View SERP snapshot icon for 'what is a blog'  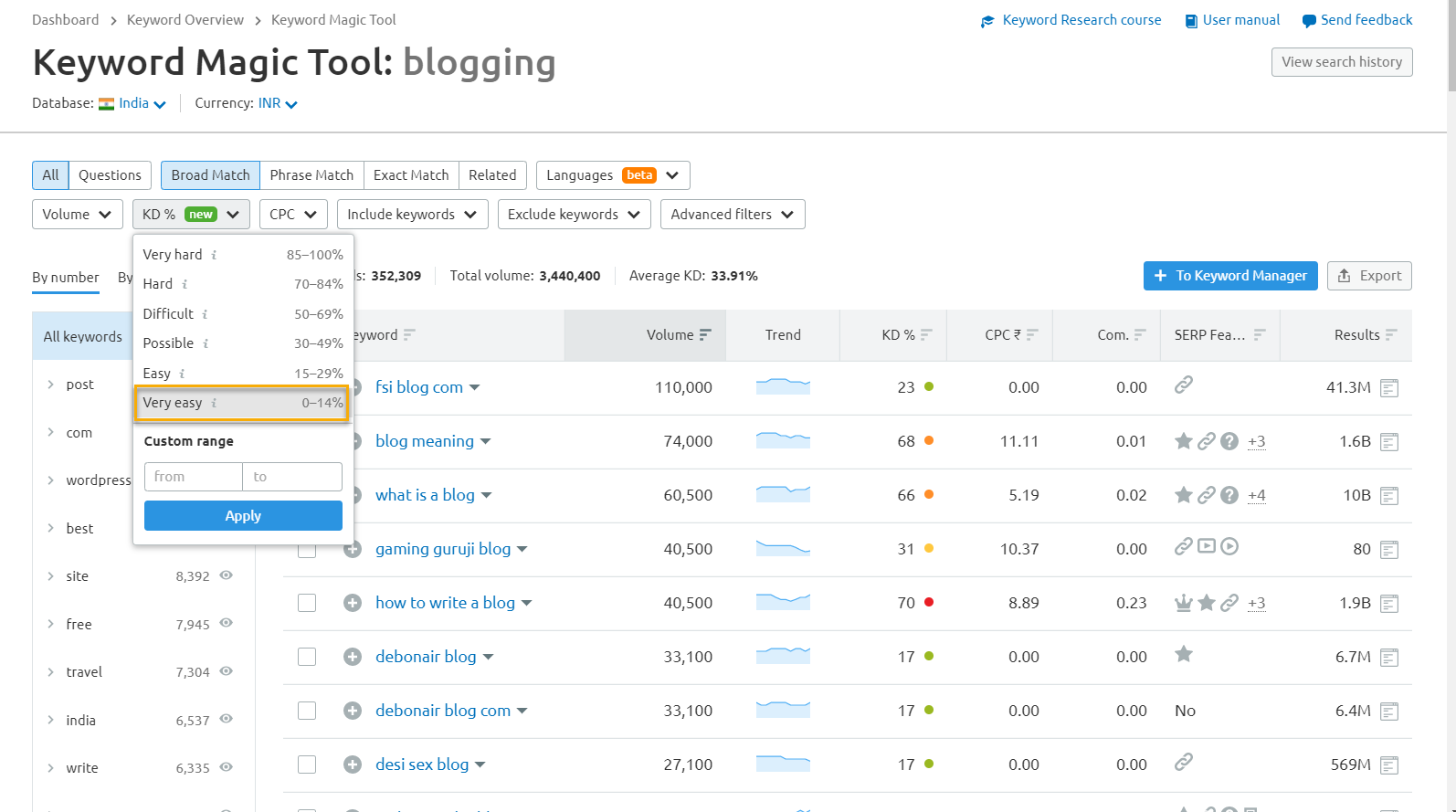(x=1389, y=496)
